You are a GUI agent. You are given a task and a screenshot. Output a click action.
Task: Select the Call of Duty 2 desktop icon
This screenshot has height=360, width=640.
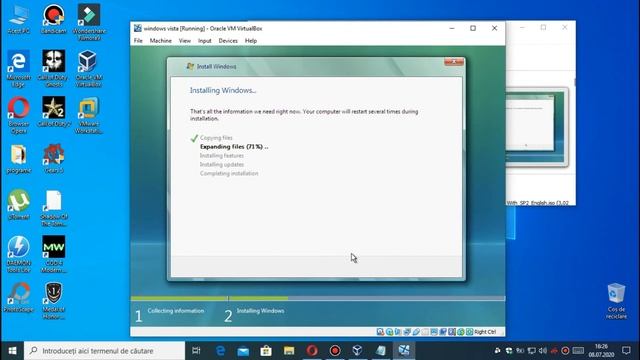click(53, 112)
